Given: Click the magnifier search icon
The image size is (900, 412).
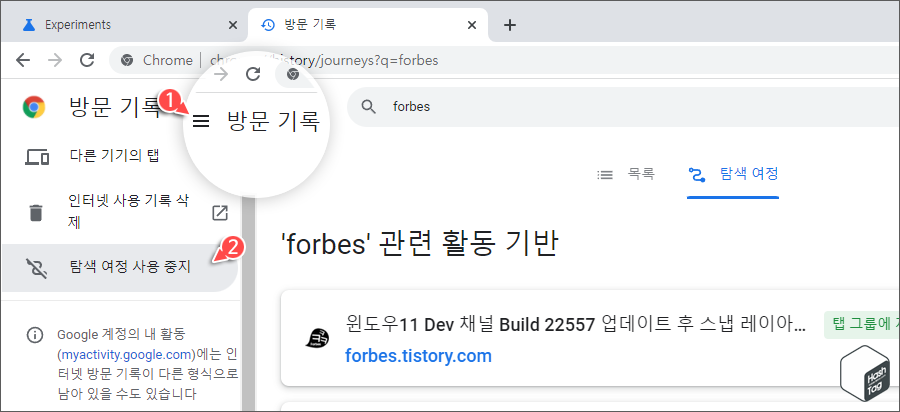Looking at the screenshot, I should tap(369, 107).
